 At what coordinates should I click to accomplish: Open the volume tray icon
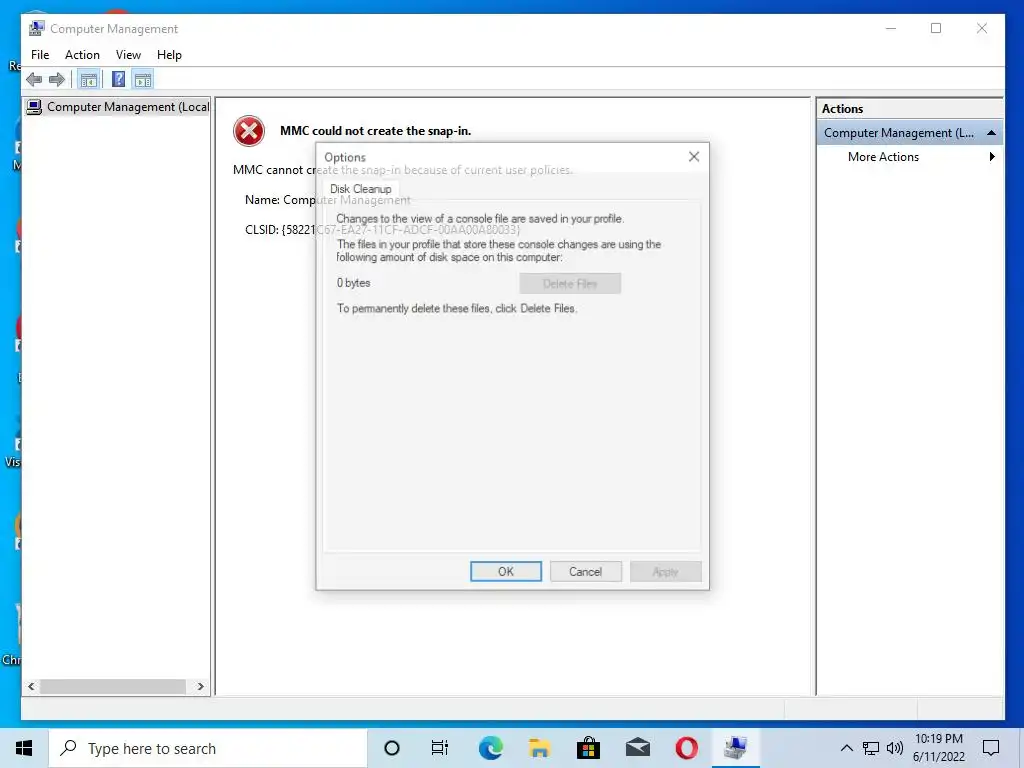tap(895, 748)
